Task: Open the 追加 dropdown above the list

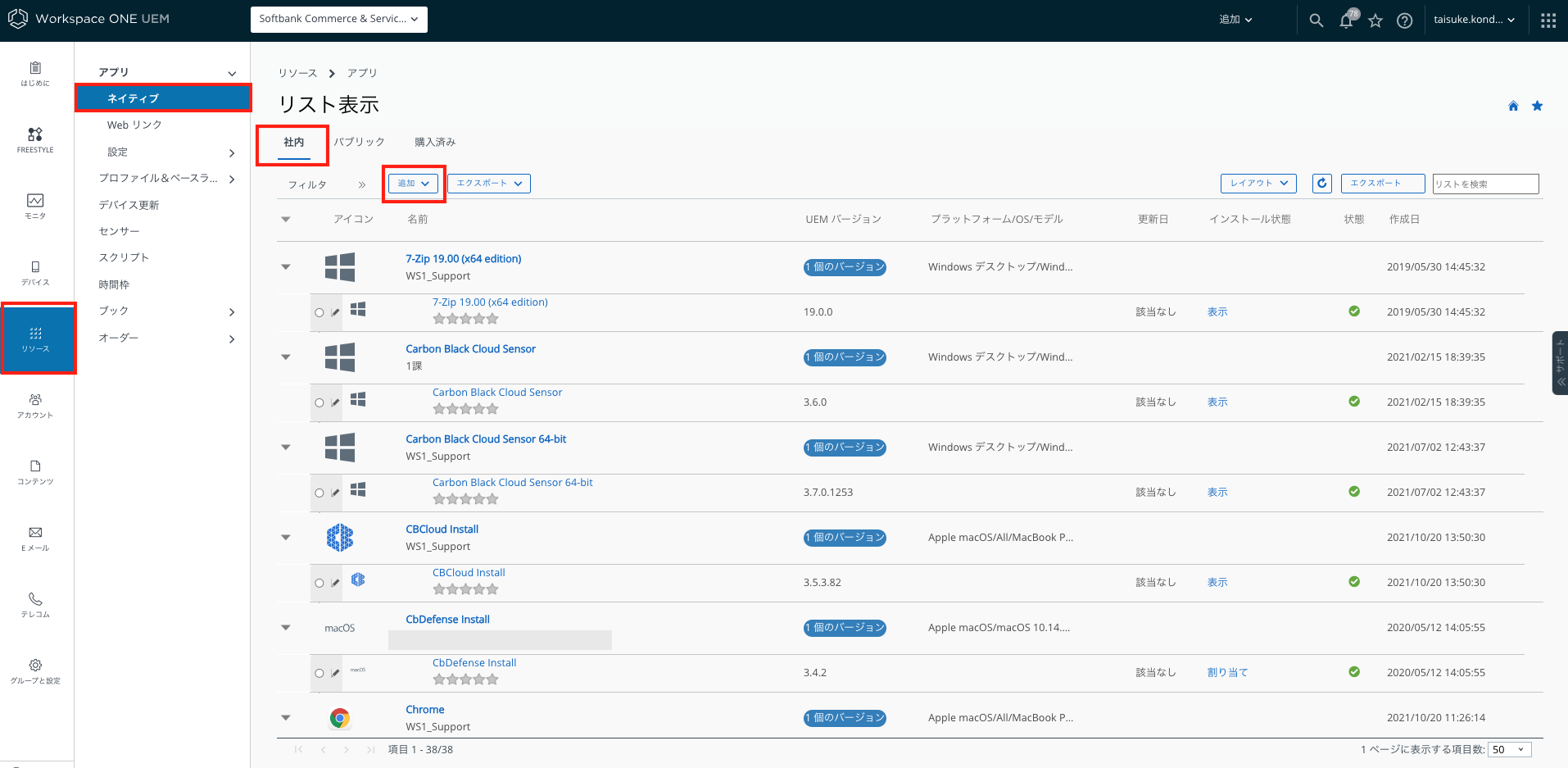Action: point(414,184)
